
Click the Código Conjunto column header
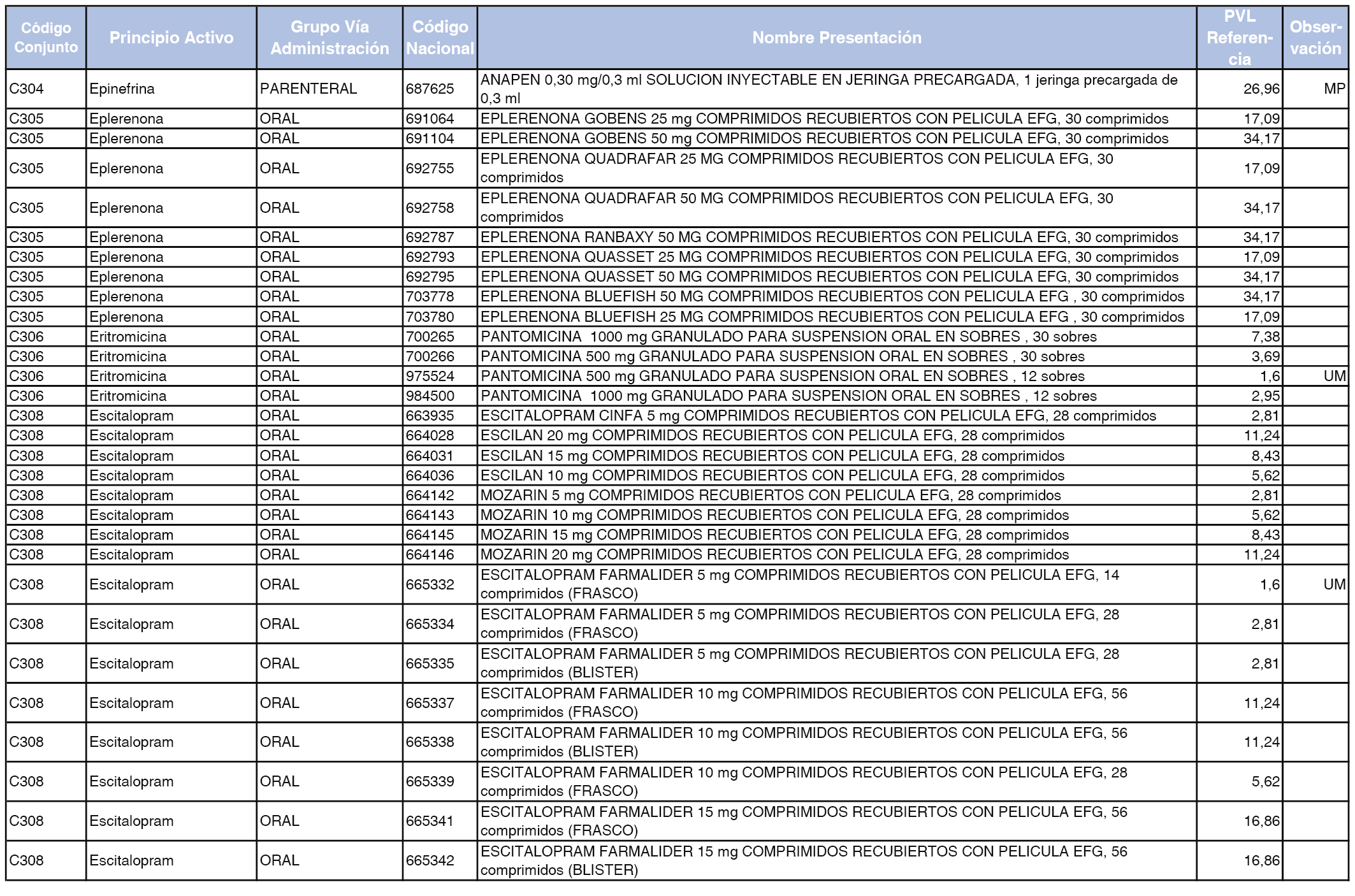pos(46,38)
